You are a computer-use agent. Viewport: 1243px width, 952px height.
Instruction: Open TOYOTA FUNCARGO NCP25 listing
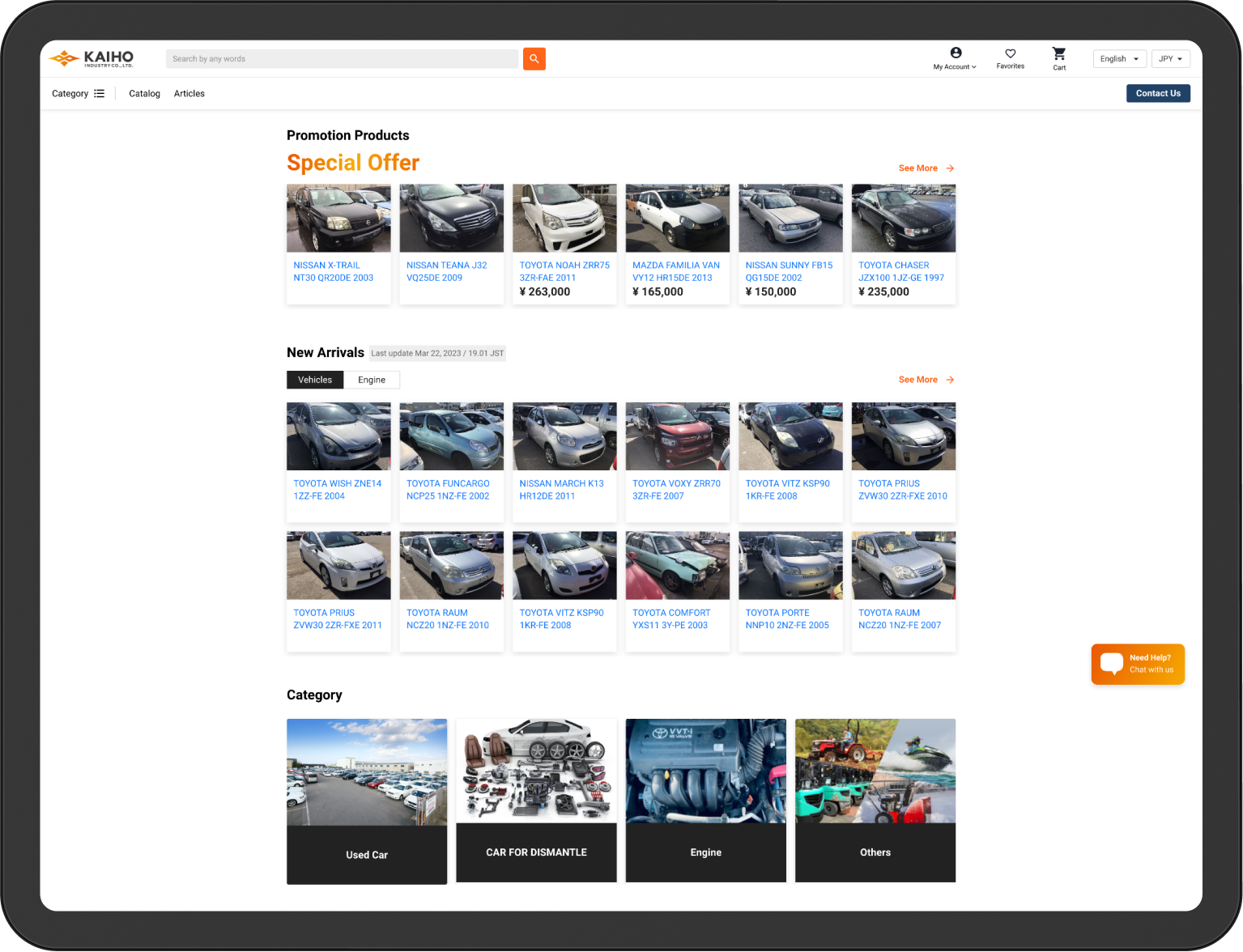point(448,490)
